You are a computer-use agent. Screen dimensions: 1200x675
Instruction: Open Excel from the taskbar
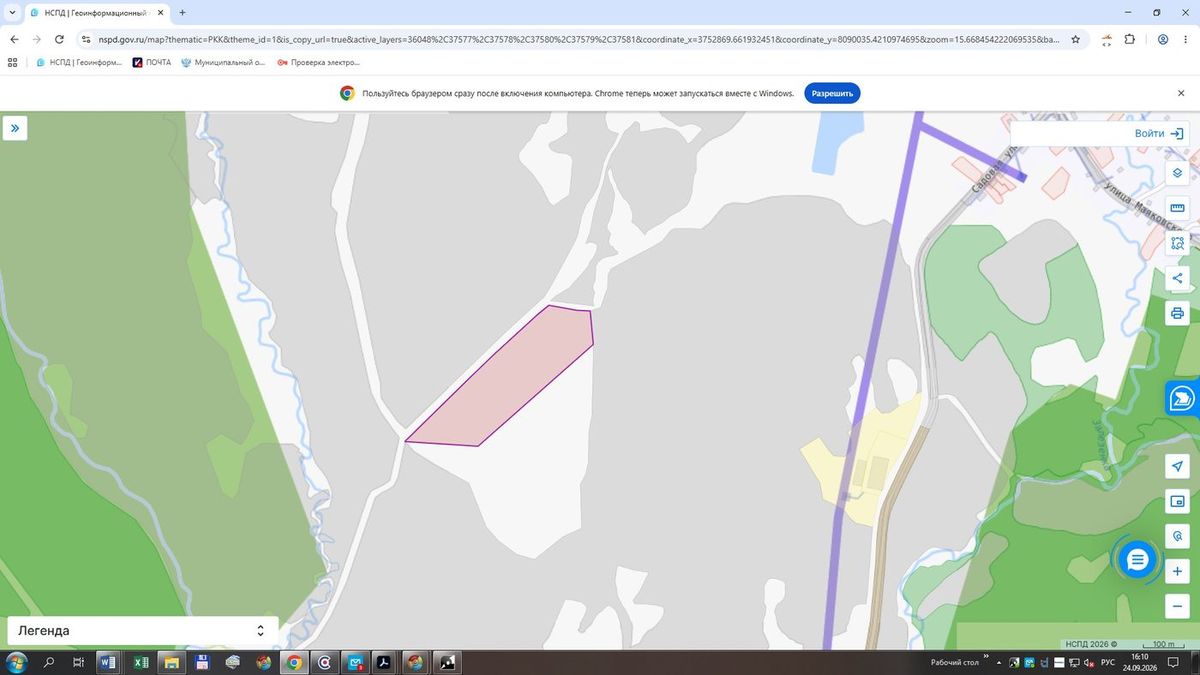141,662
